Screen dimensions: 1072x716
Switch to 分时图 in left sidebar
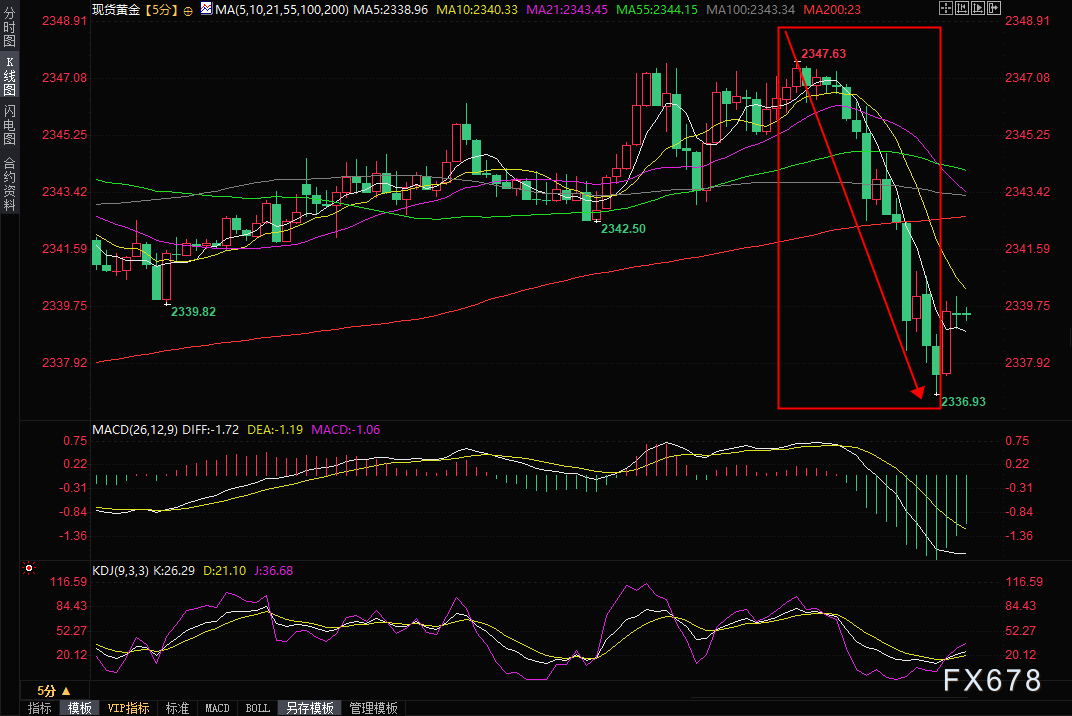[9, 26]
